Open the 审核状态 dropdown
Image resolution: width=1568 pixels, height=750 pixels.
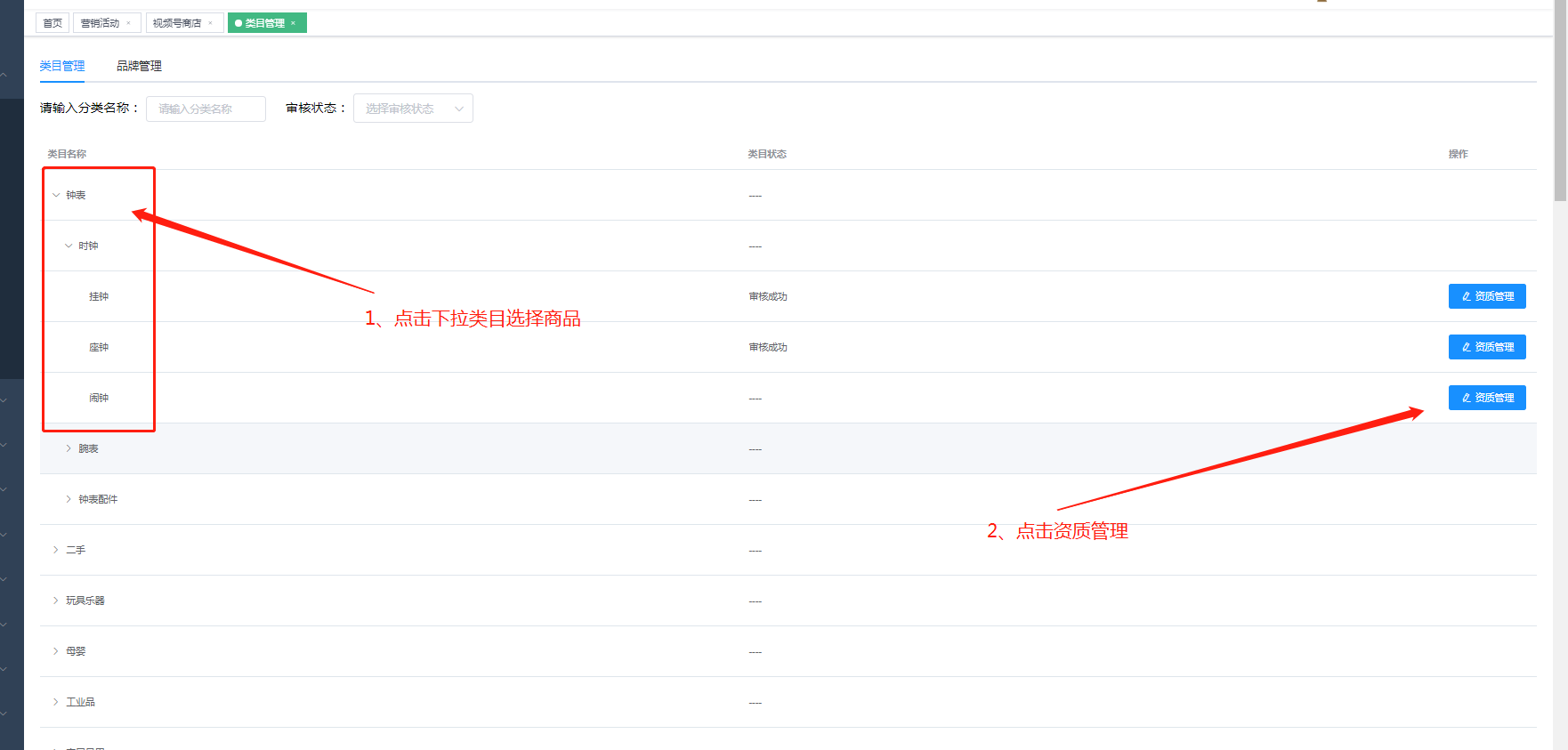coord(413,109)
